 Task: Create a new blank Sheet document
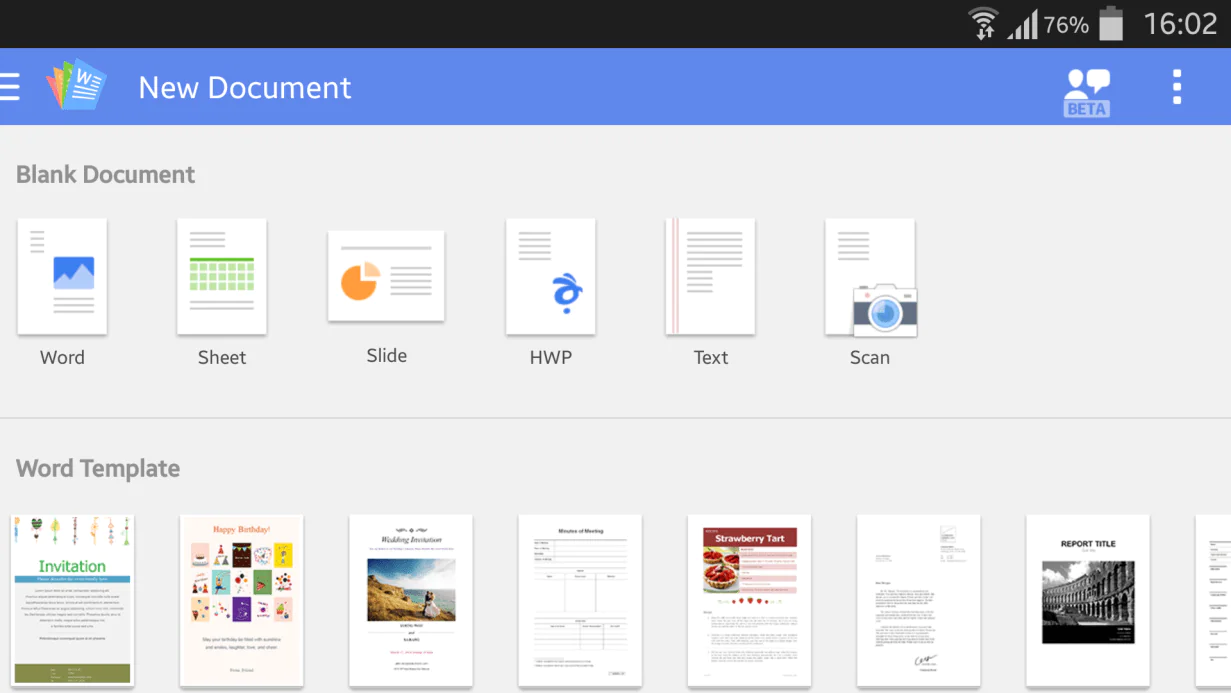pyautogui.click(x=221, y=276)
